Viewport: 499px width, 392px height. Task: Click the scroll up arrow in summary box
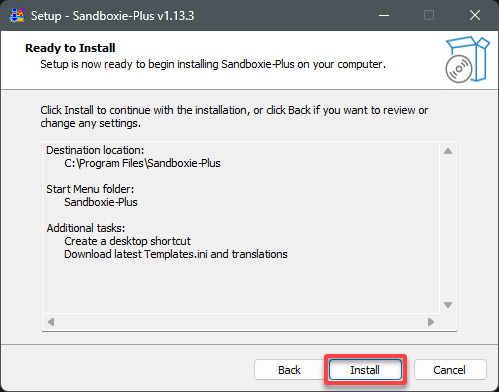[448, 151]
